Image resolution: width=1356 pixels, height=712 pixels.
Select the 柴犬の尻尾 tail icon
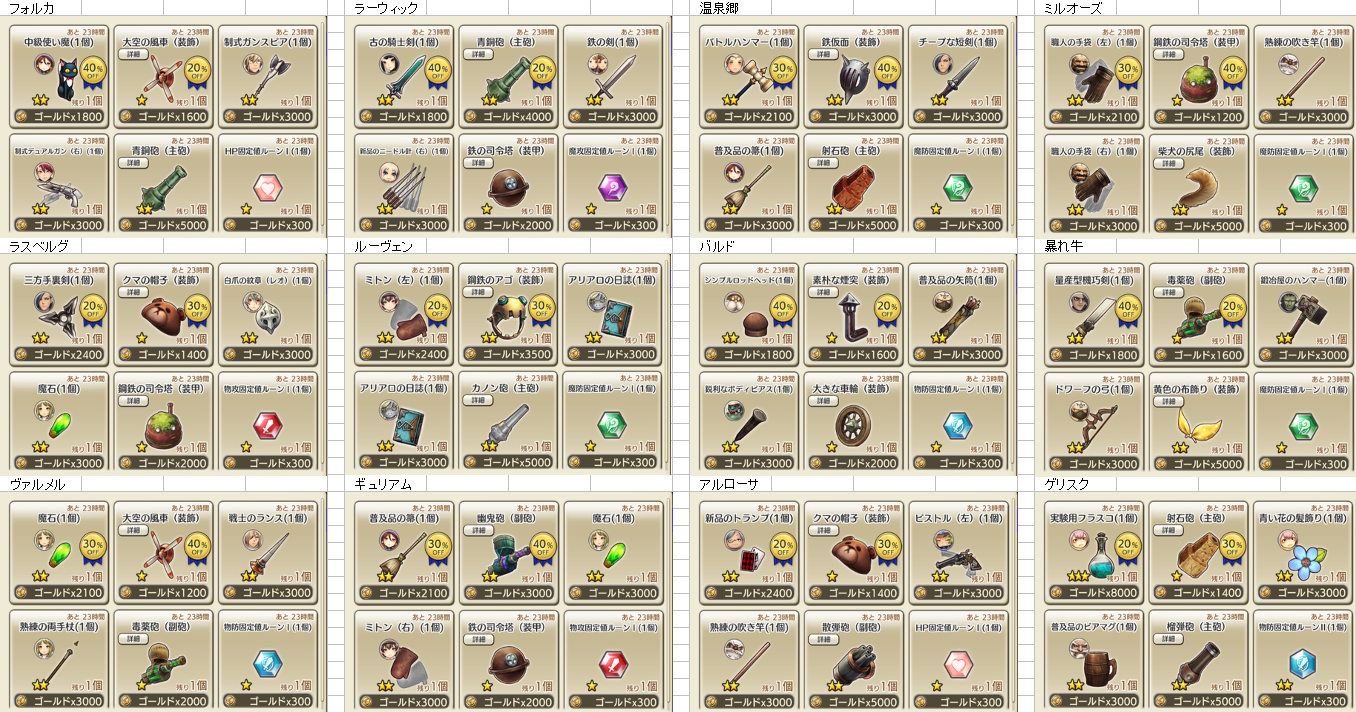point(1194,187)
